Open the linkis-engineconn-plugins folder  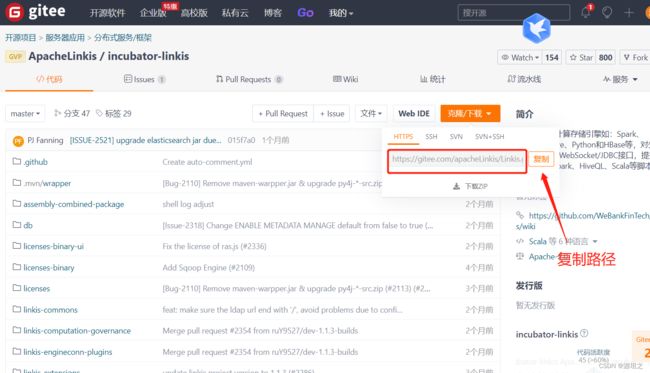[68, 352]
